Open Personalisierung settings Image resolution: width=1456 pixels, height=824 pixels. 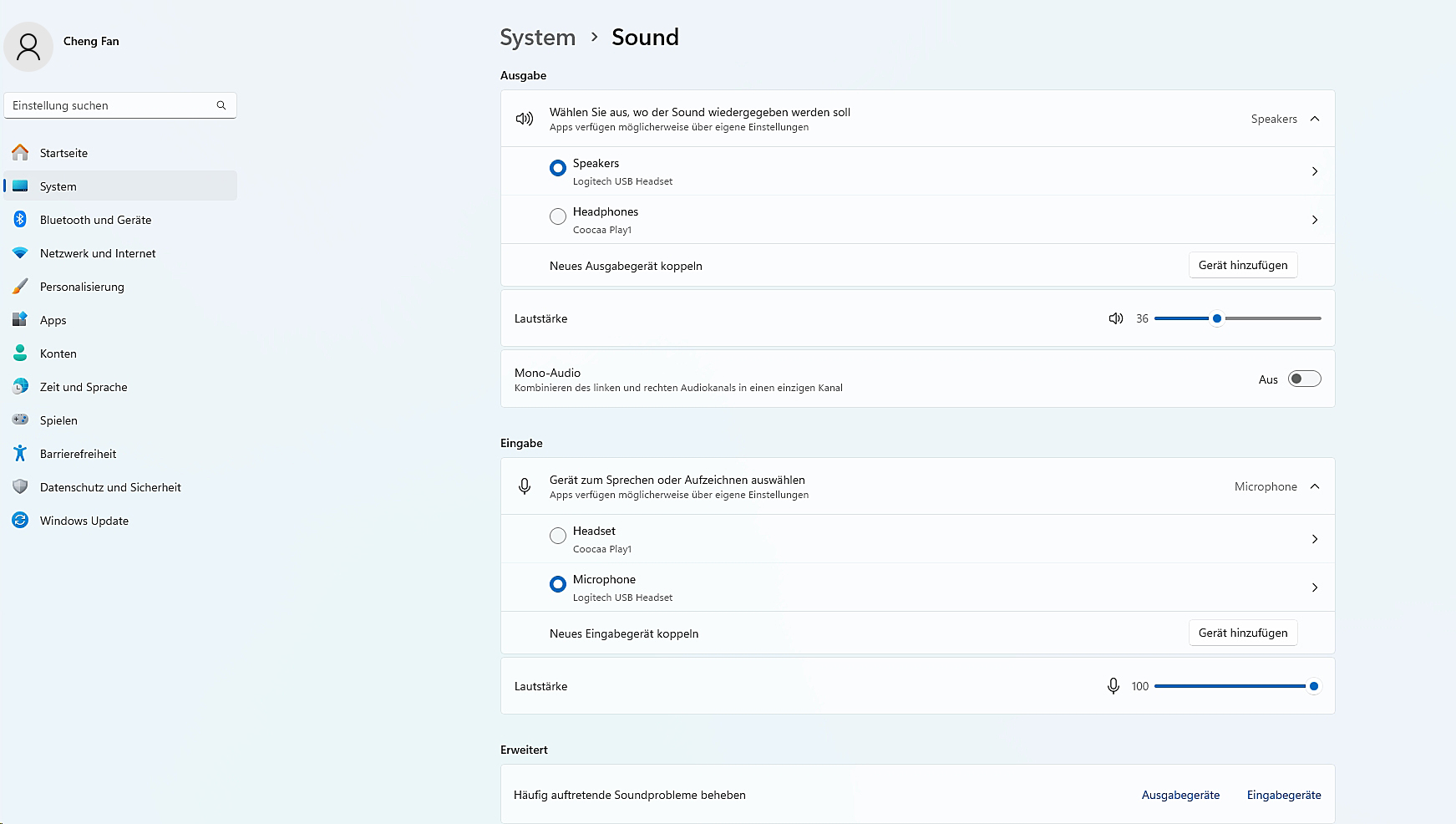click(120, 286)
